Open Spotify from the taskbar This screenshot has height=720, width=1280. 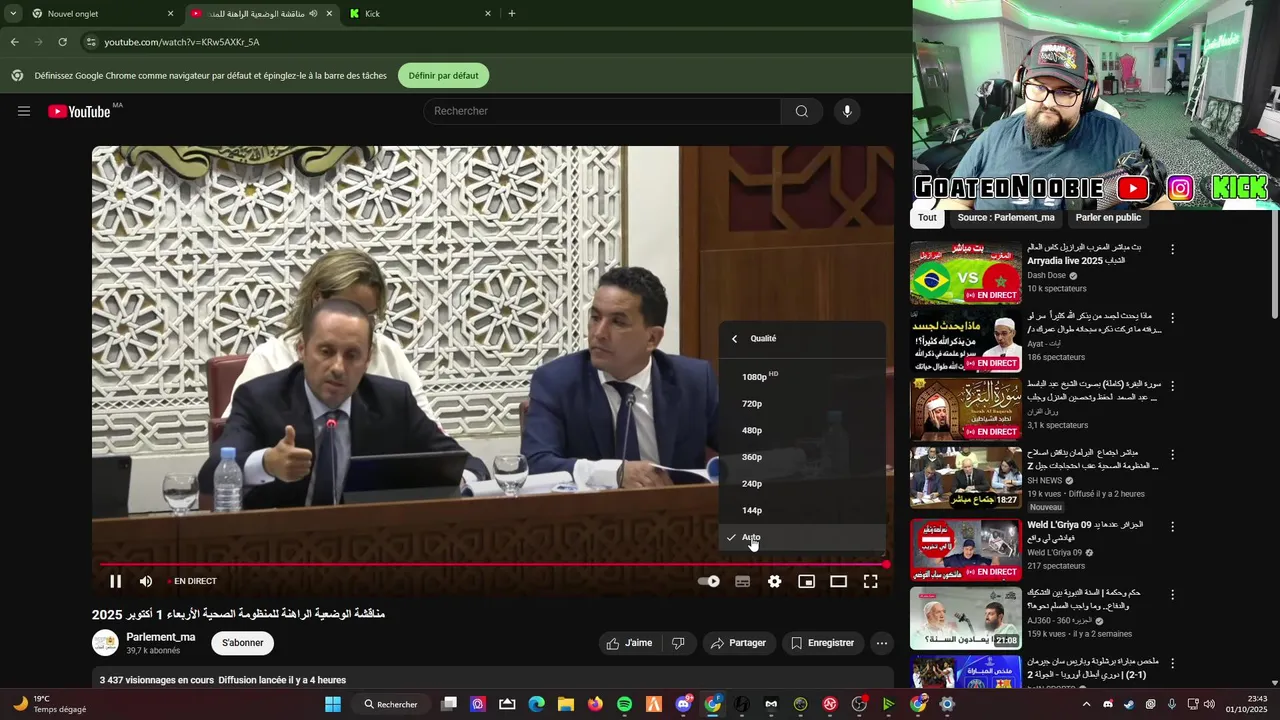click(624, 704)
